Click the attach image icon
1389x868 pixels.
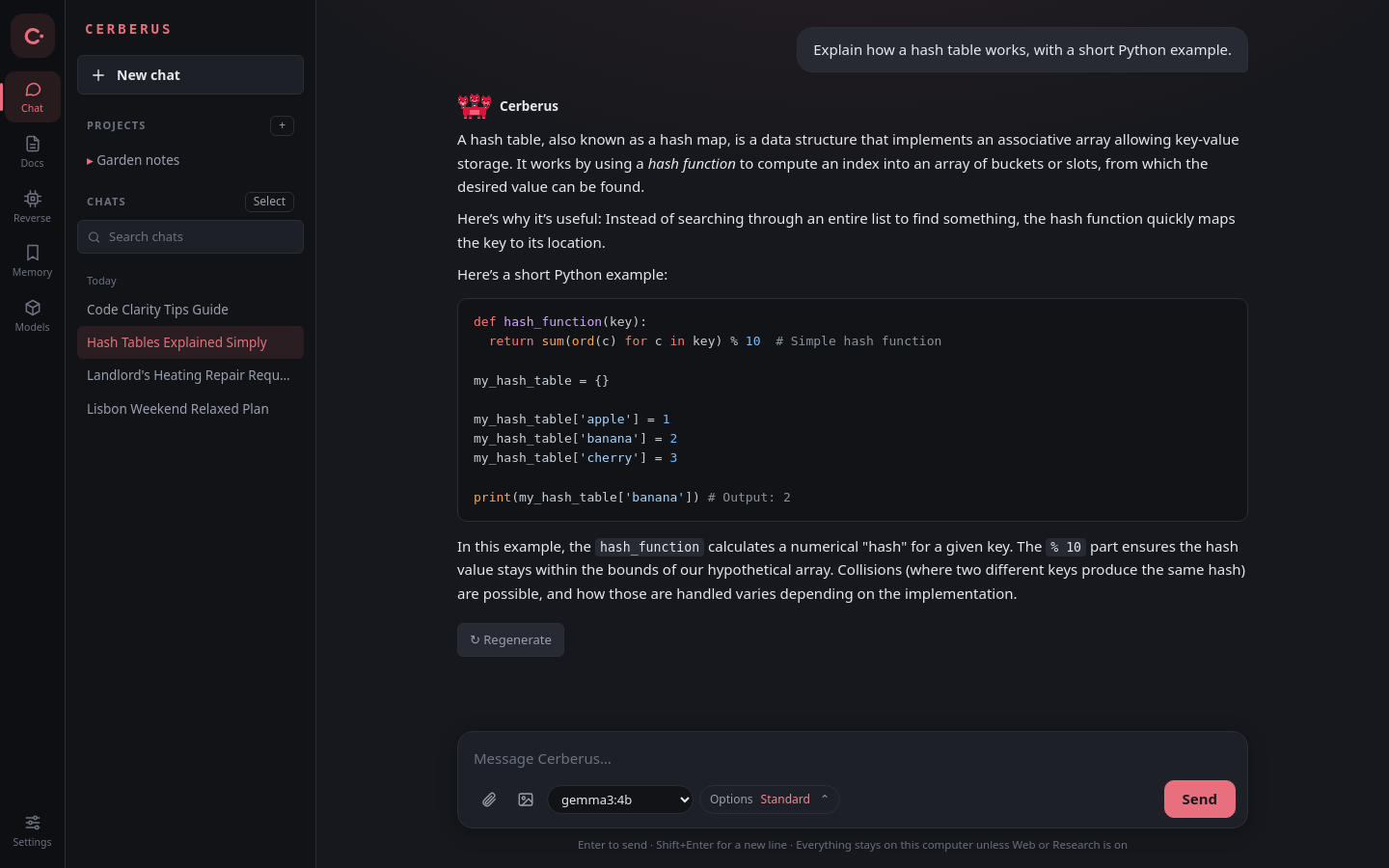coord(526,800)
